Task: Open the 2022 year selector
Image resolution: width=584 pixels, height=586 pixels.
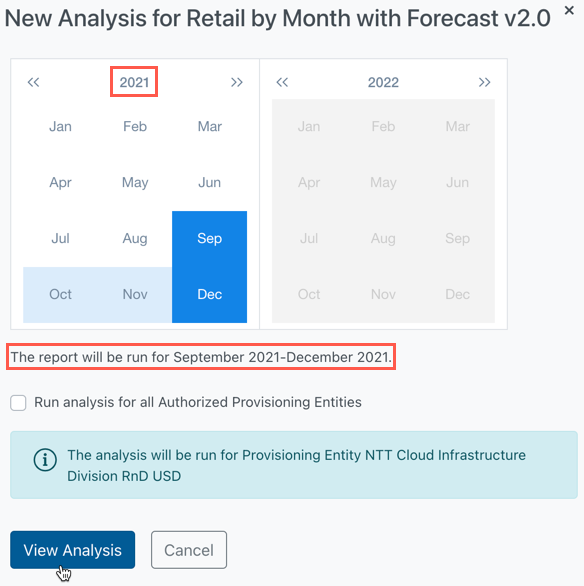Action: (x=383, y=82)
